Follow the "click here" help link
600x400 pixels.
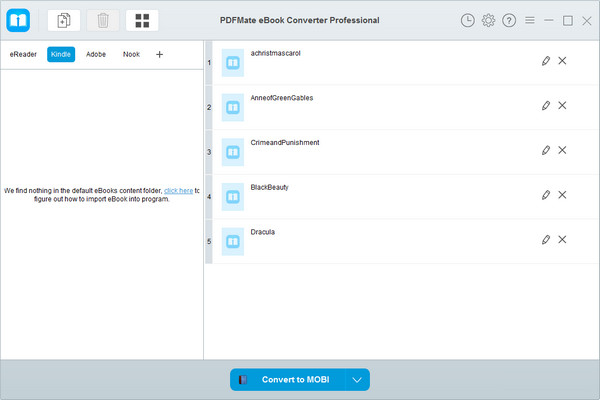coord(178,190)
